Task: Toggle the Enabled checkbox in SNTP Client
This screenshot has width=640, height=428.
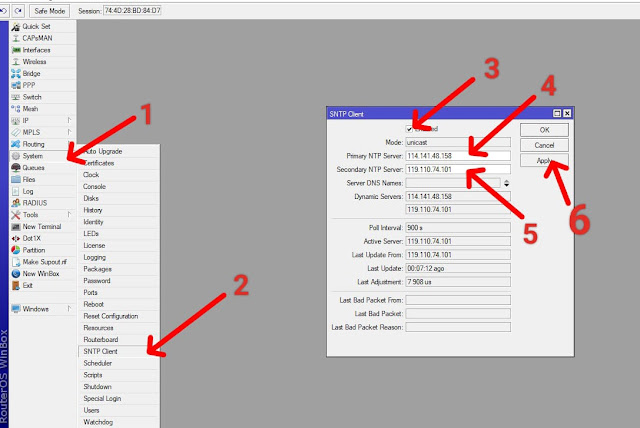Action: pos(409,129)
